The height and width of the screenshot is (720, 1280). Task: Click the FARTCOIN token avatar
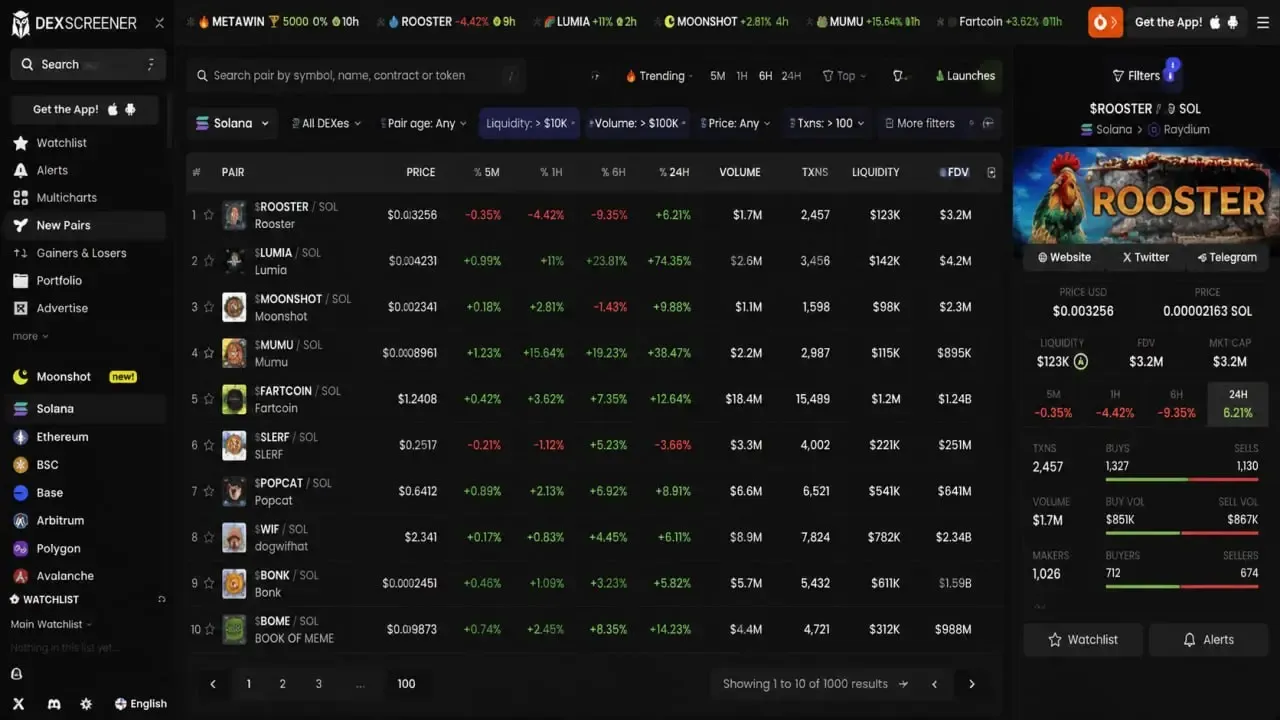[x=234, y=399]
